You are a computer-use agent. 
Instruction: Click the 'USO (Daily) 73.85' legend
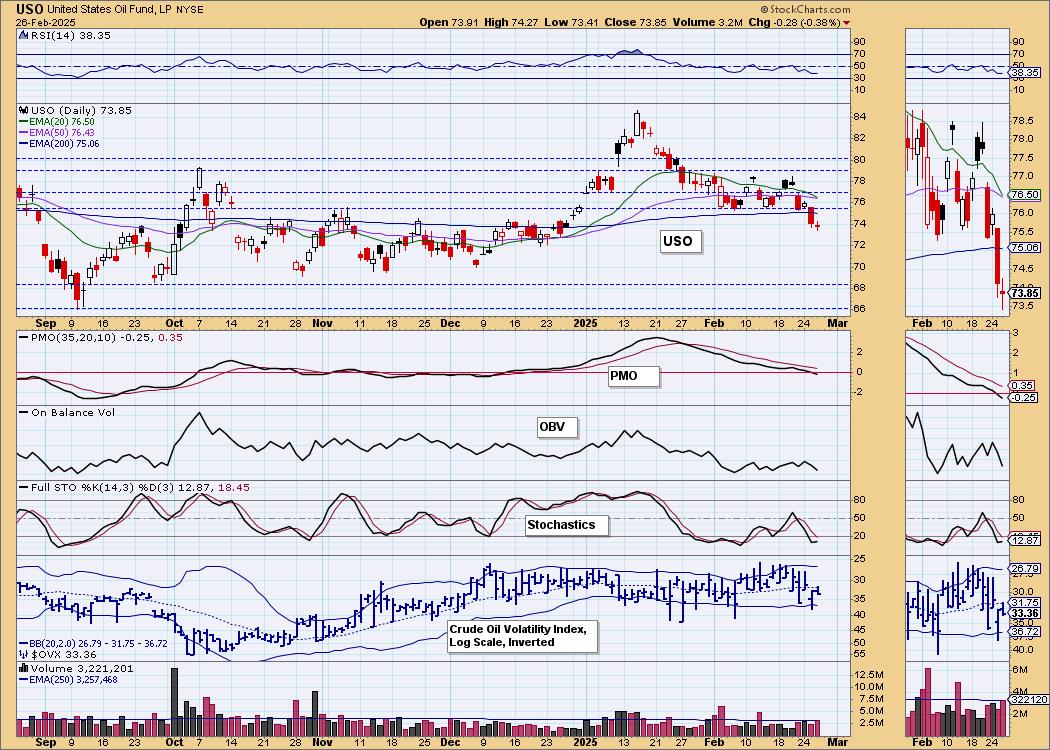tap(80, 110)
